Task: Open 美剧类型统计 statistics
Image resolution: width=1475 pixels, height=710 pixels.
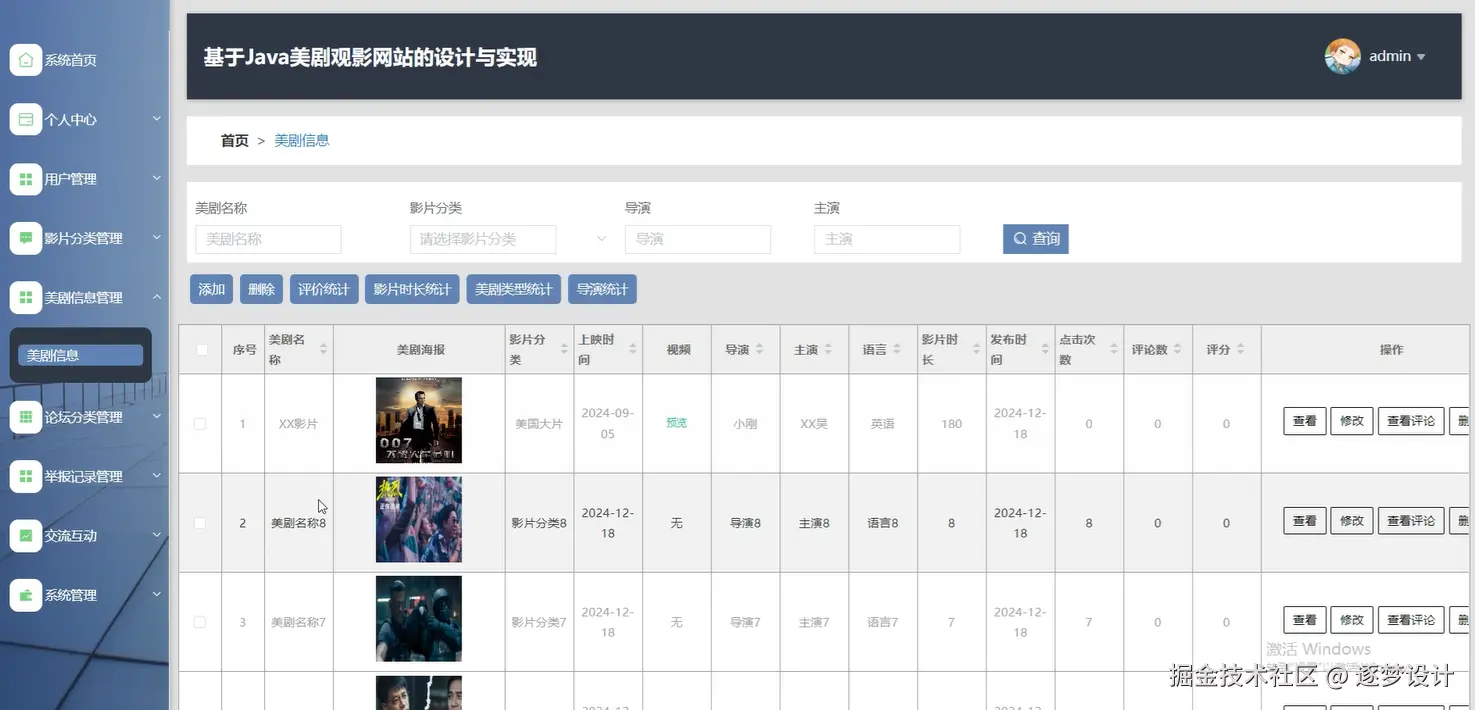Action: 514,289
